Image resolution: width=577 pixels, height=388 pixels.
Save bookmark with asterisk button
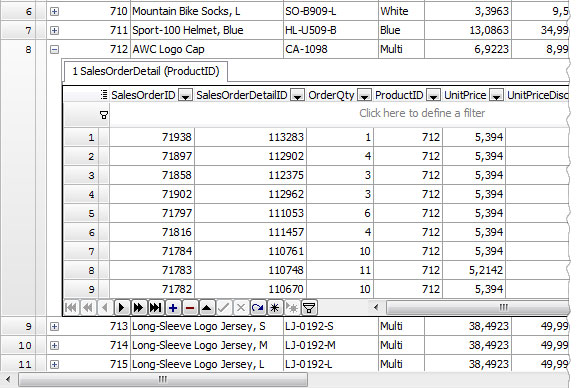(275, 307)
